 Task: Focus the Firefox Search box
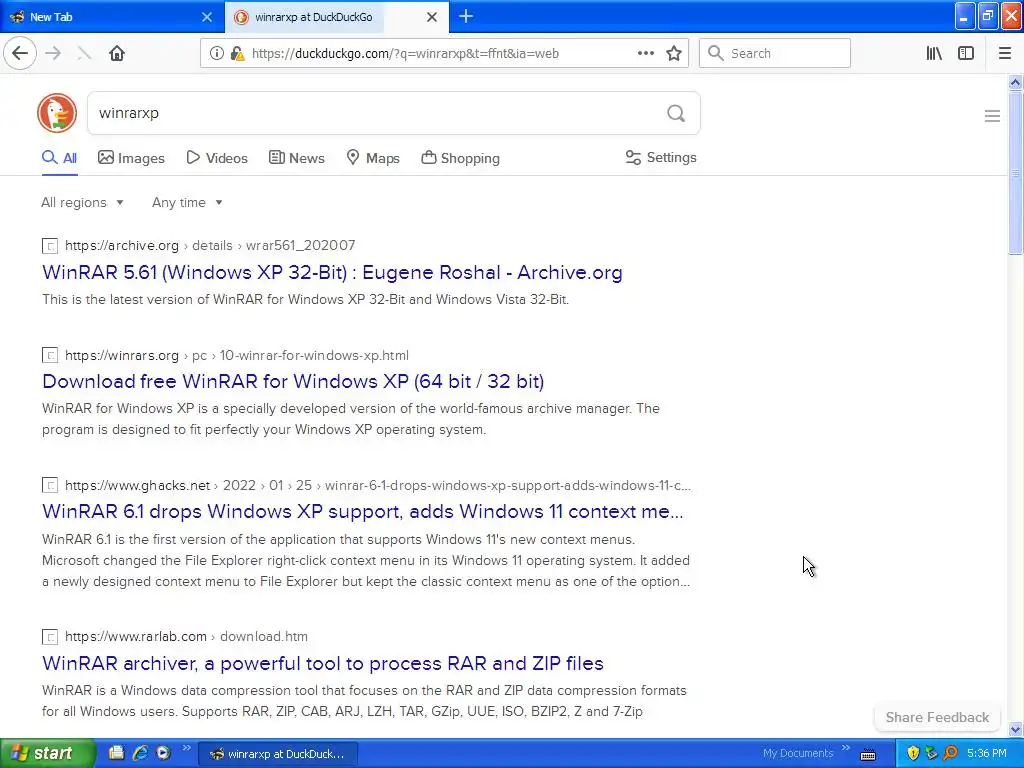775,54
